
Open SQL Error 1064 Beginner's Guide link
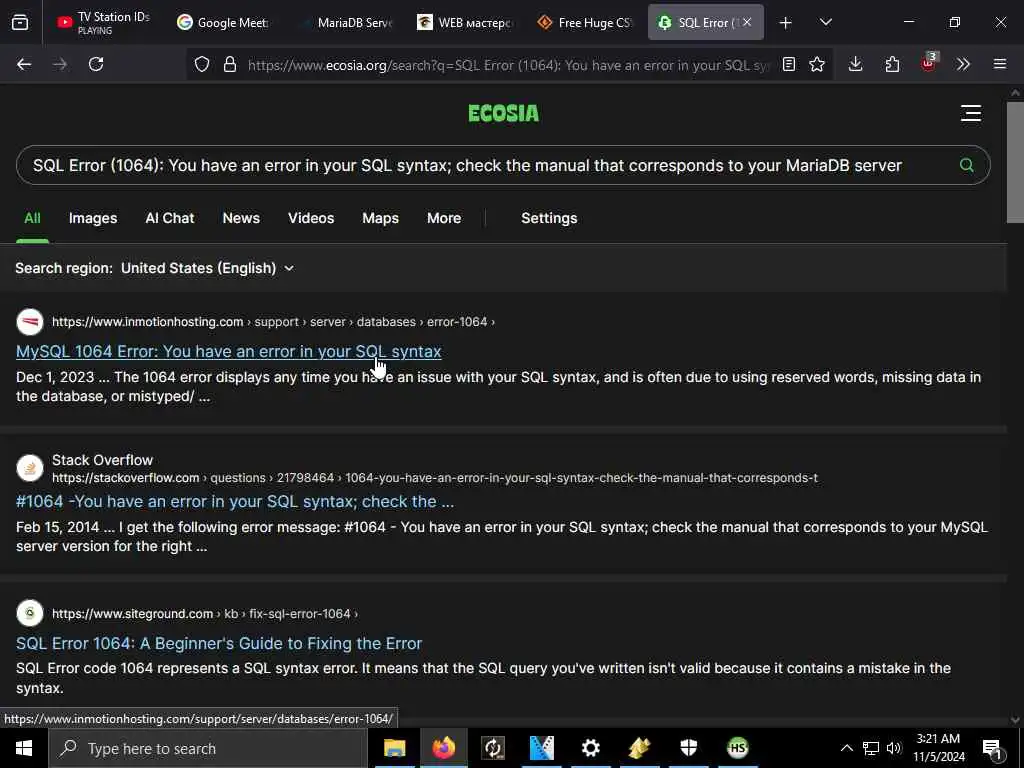pyautogui.click(x=219, y=643)
